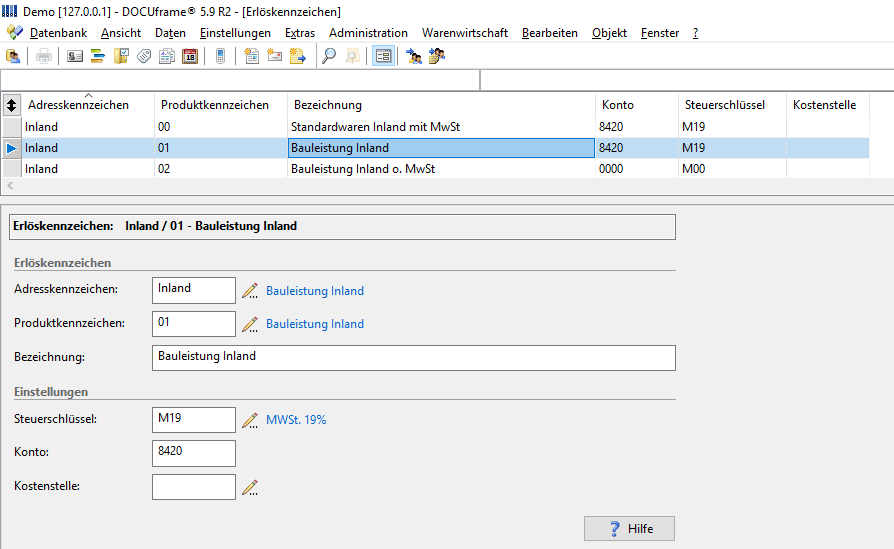Sort by Konto column header
The width and height of the screenshot is (894, 549).
pyautogui.click(x=637, y=105)
